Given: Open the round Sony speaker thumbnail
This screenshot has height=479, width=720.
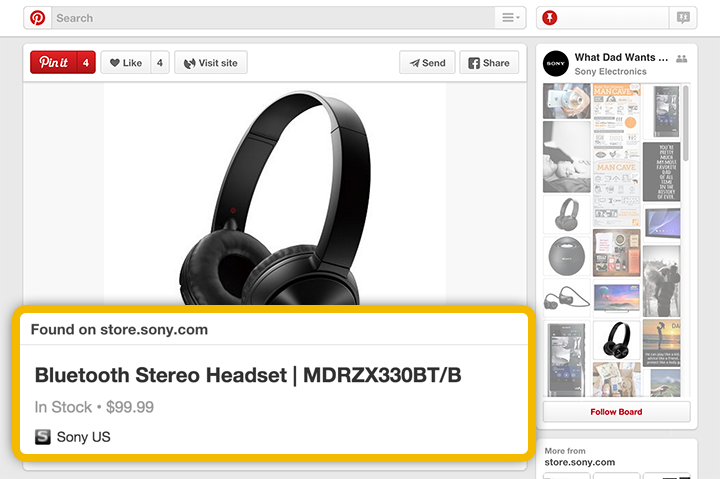Looking at the screenshot, I should pos(567,256).
